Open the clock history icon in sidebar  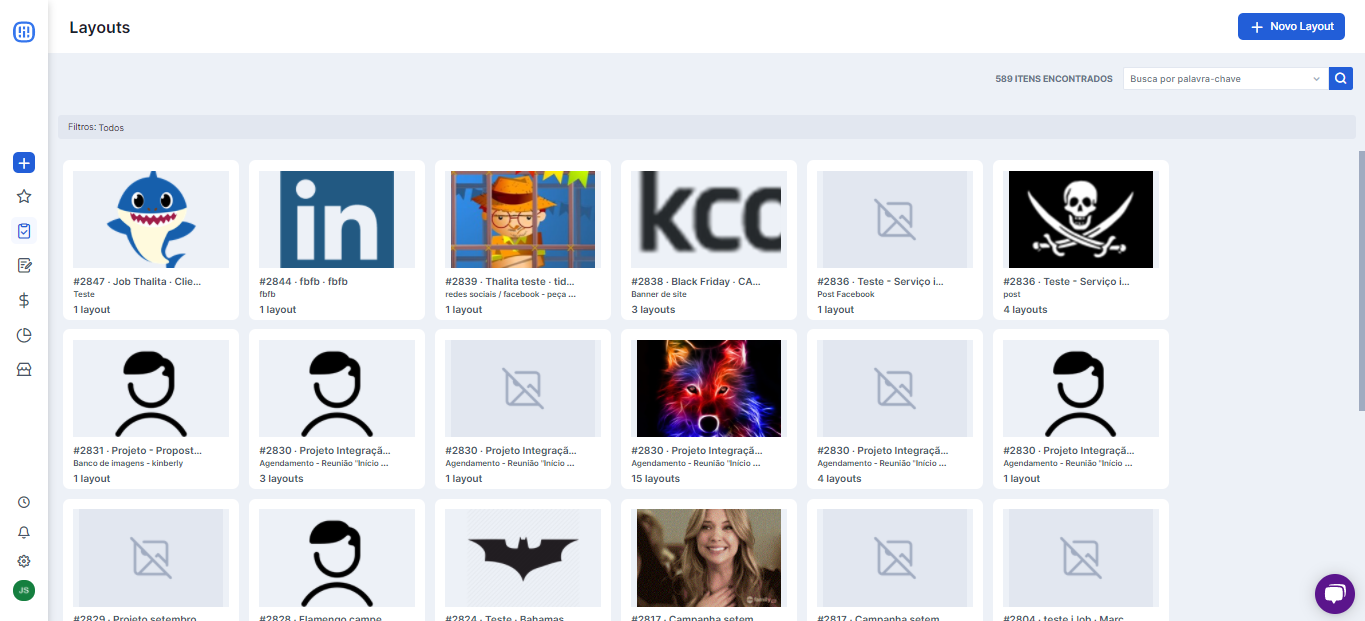coord(24,502)
